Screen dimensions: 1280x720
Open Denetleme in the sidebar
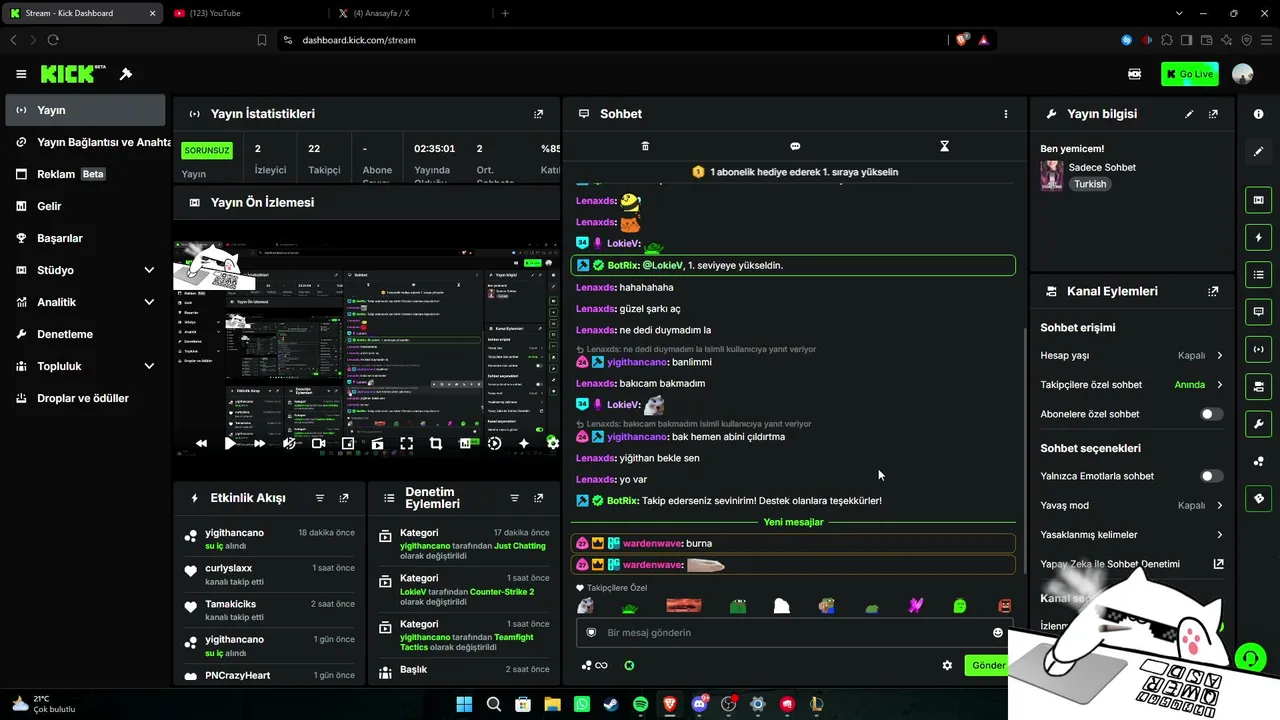click(x=85, y=334)
